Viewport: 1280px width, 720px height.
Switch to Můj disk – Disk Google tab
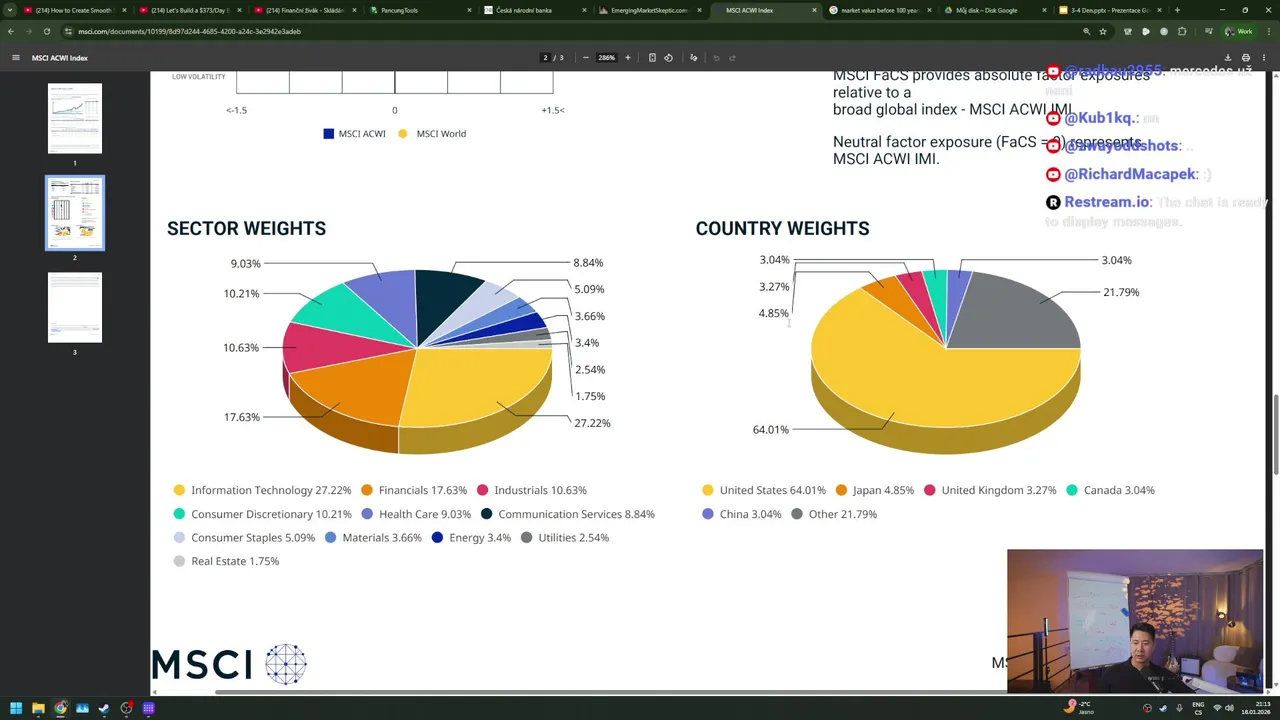(x=995, y=10)
